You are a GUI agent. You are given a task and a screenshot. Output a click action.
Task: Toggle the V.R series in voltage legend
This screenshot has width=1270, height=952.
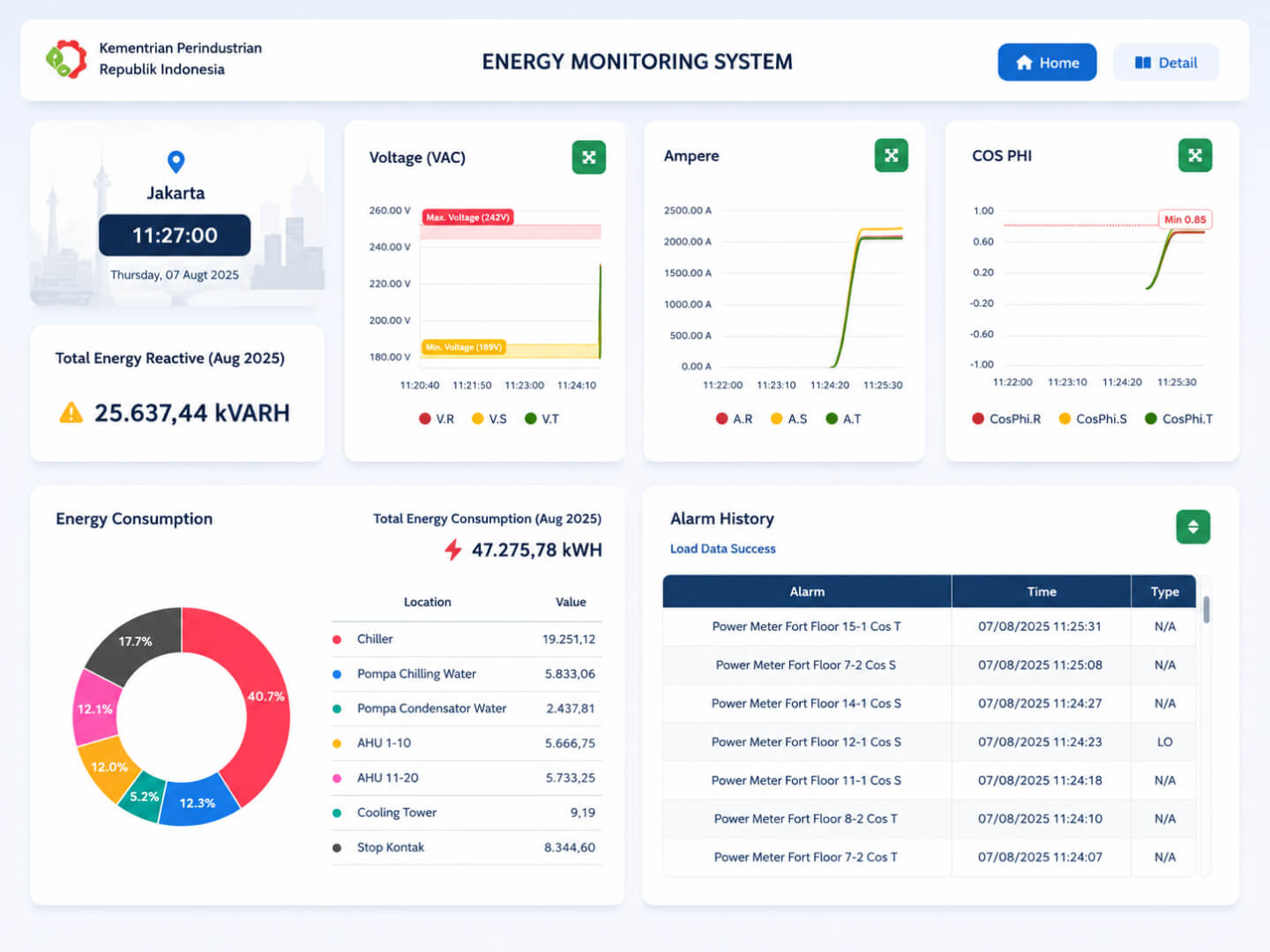coord(437,419)
